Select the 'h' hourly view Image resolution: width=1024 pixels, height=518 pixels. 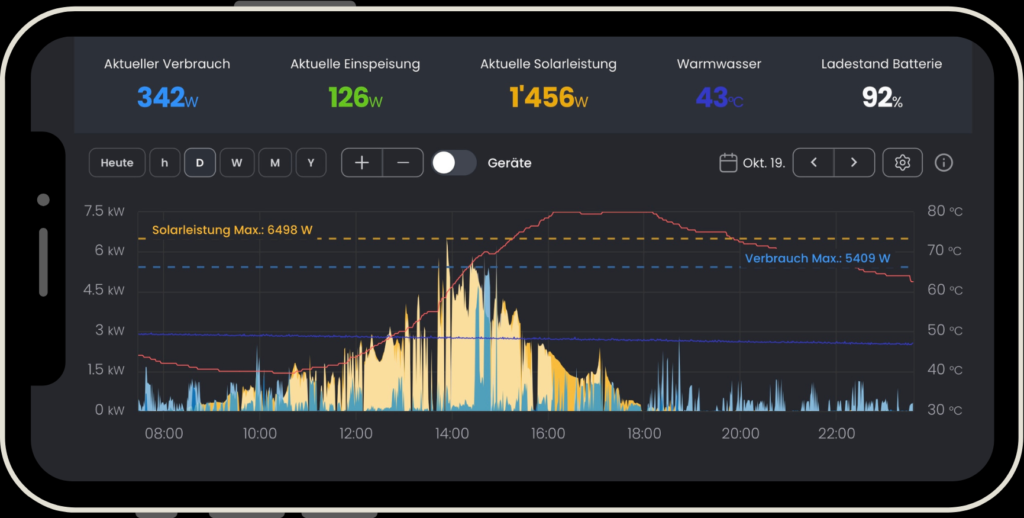coord(165,163)
